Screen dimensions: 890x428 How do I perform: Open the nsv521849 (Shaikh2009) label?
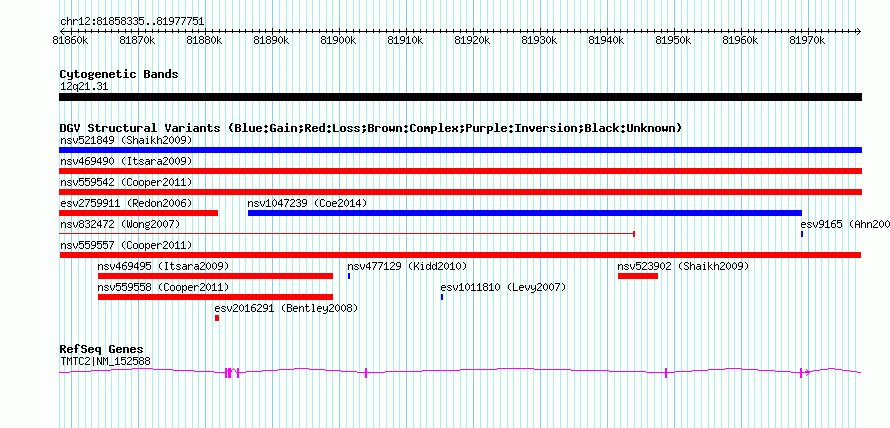(x=126, y=140)
